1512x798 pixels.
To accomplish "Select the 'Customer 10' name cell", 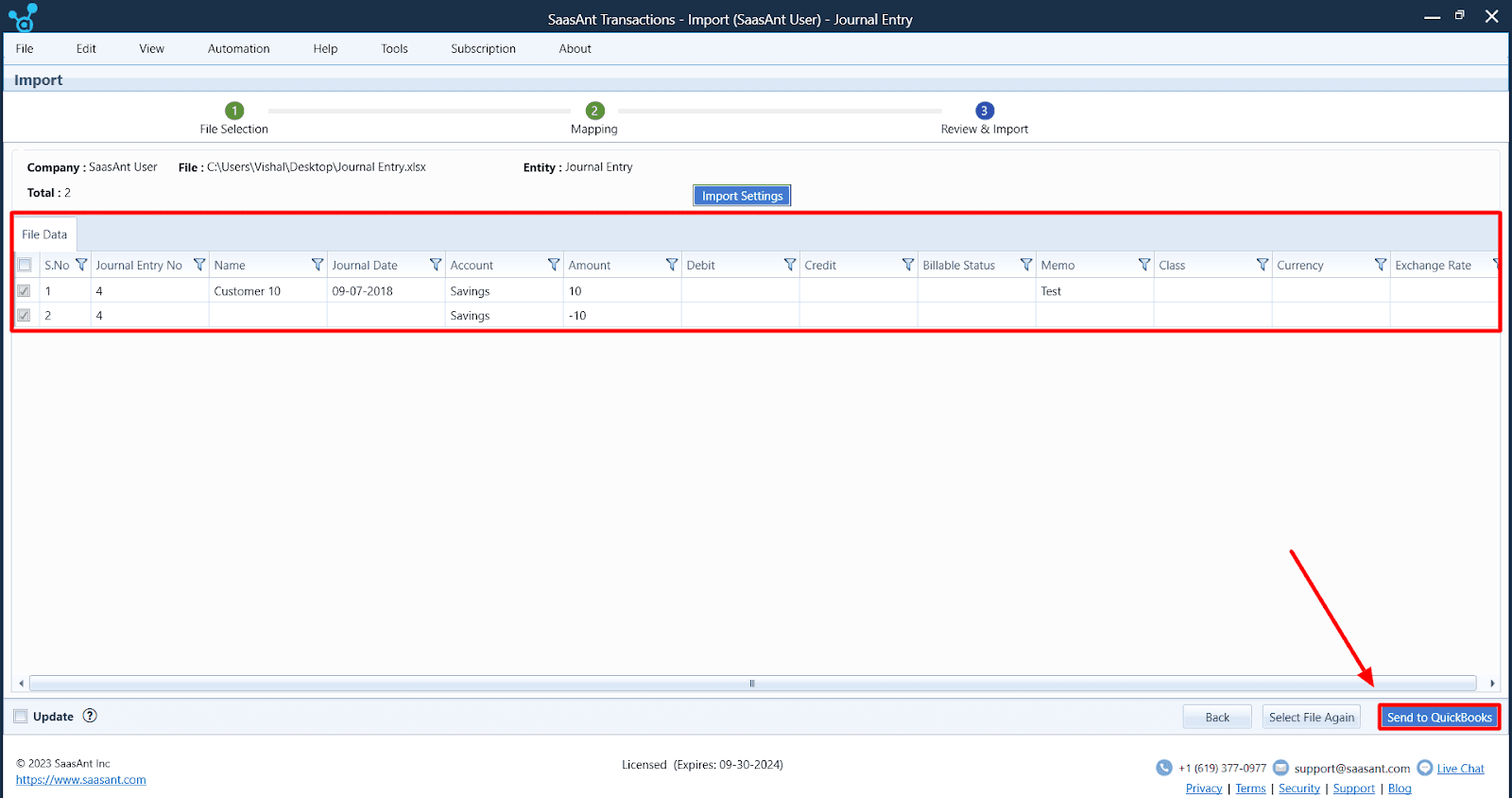I will point(267,290).
